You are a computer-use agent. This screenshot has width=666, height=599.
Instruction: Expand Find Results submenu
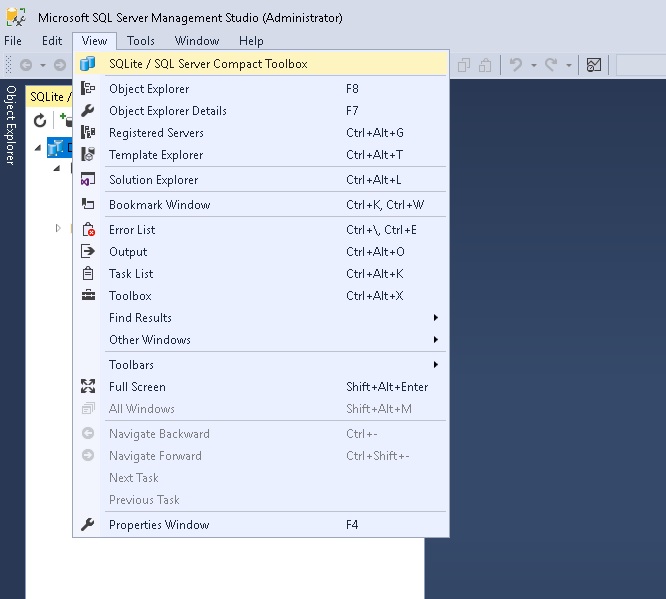point(261,318)
